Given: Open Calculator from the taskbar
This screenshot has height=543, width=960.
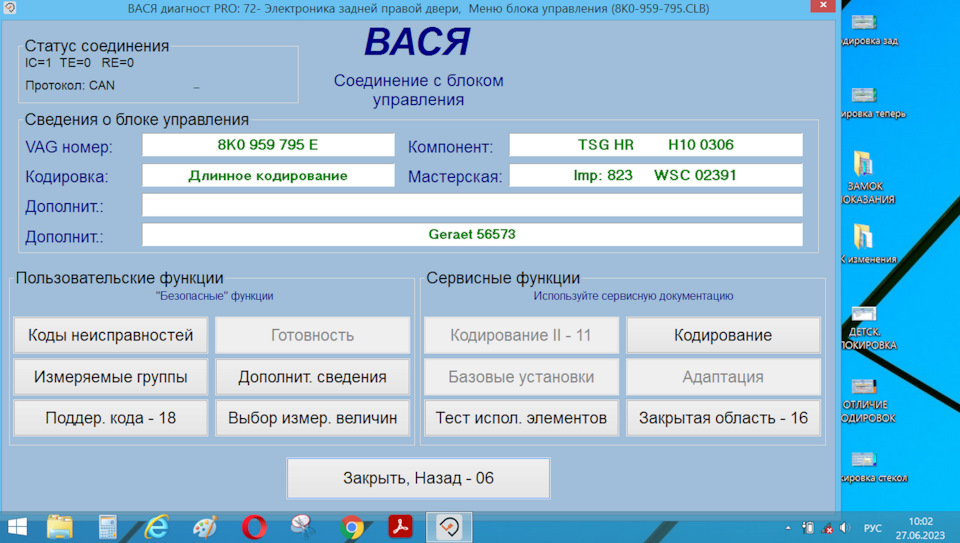Looking at the screenshot, I should tap(108, 527).
